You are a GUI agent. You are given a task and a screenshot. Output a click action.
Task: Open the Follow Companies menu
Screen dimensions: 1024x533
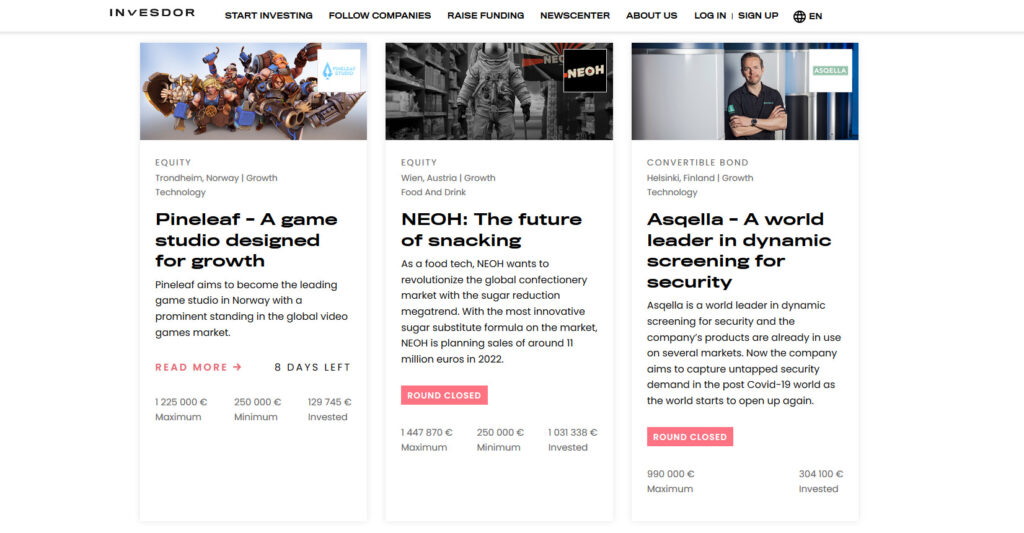(x=379, y=16)
